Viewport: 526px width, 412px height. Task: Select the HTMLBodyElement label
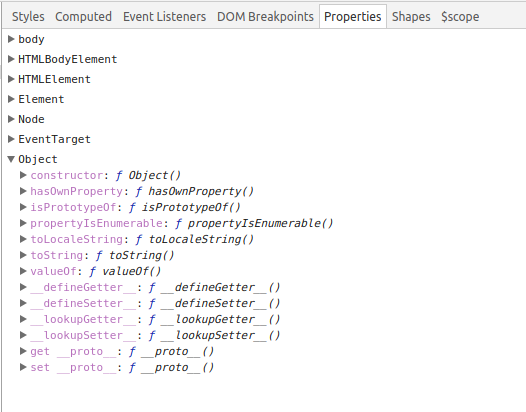pos(67,59)
